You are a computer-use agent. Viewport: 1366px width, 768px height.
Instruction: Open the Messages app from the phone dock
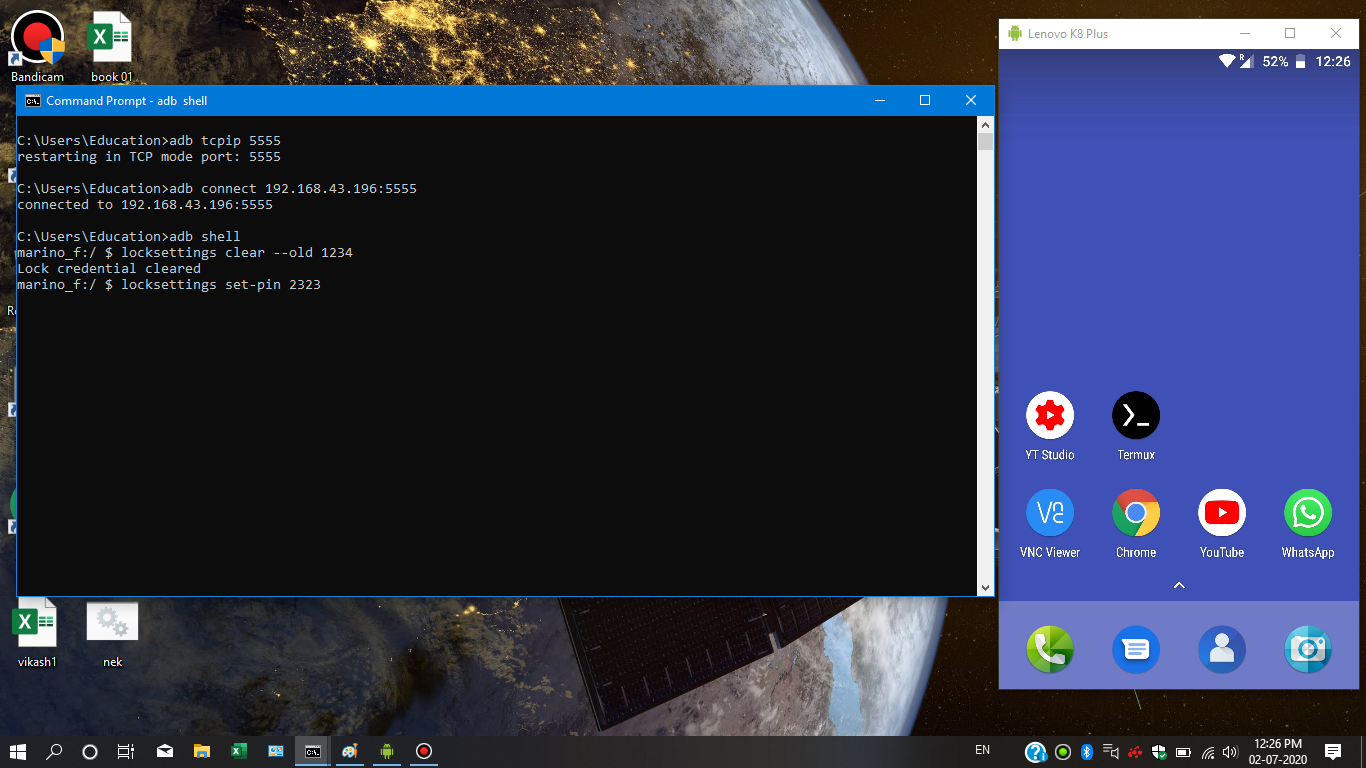[1135, 649]
